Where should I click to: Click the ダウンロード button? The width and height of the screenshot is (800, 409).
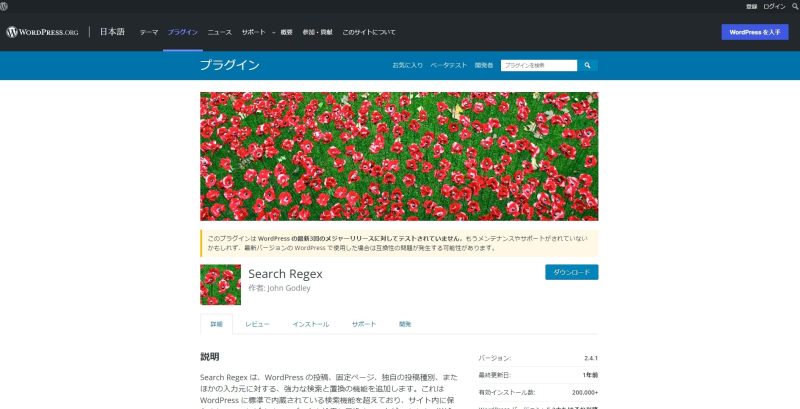pos(571,272)
